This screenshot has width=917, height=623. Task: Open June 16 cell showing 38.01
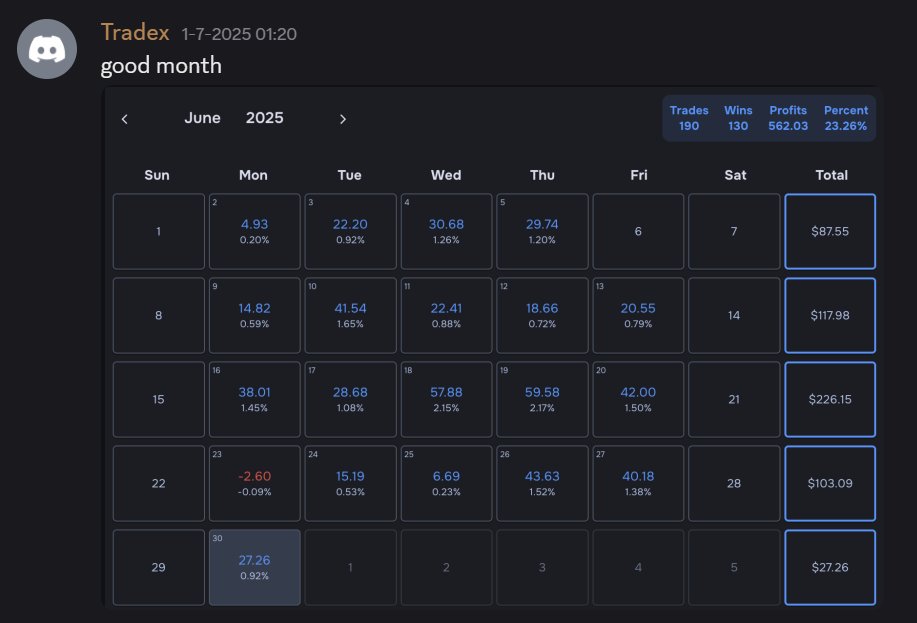click(254, 400)
